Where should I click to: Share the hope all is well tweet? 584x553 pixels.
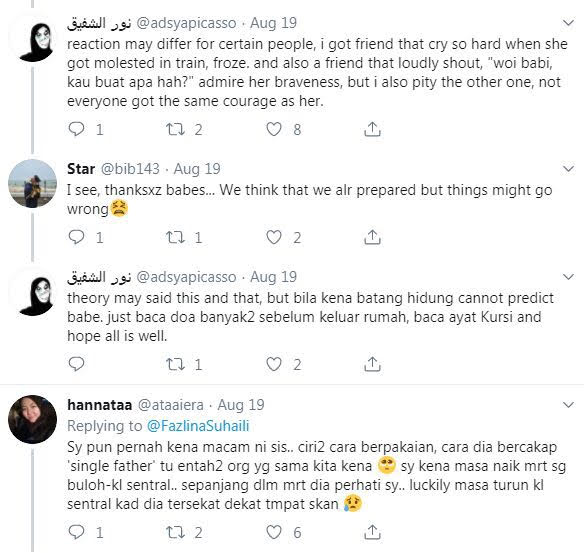click(372, 363)
